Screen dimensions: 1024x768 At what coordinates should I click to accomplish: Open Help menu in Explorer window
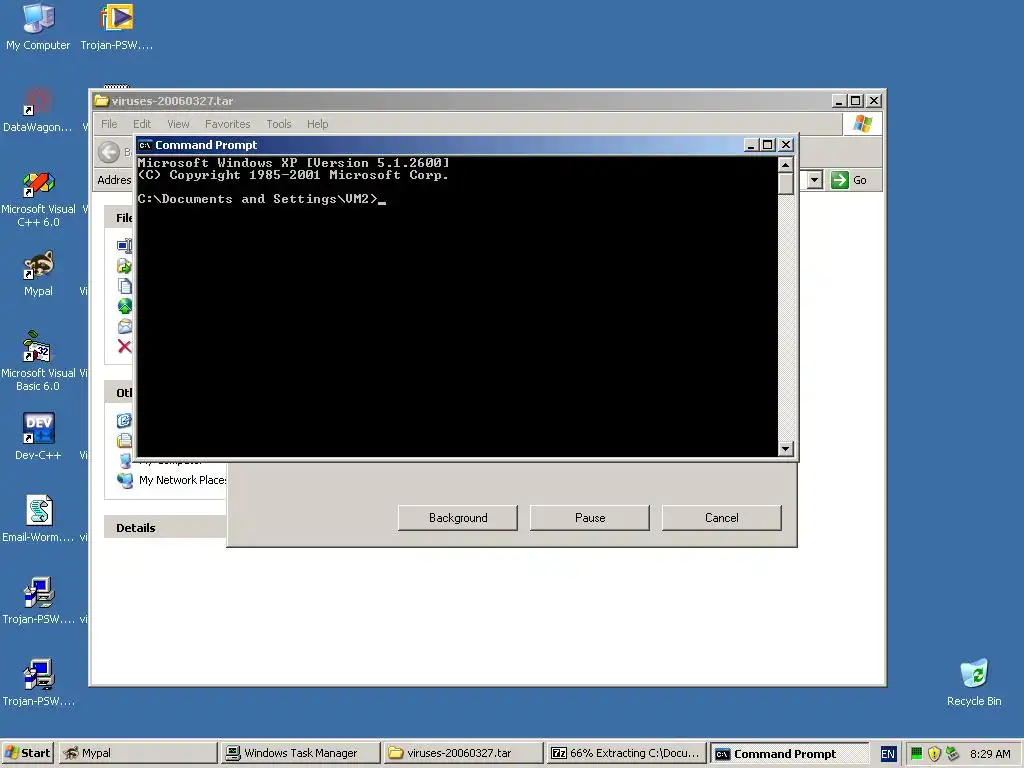317,124
